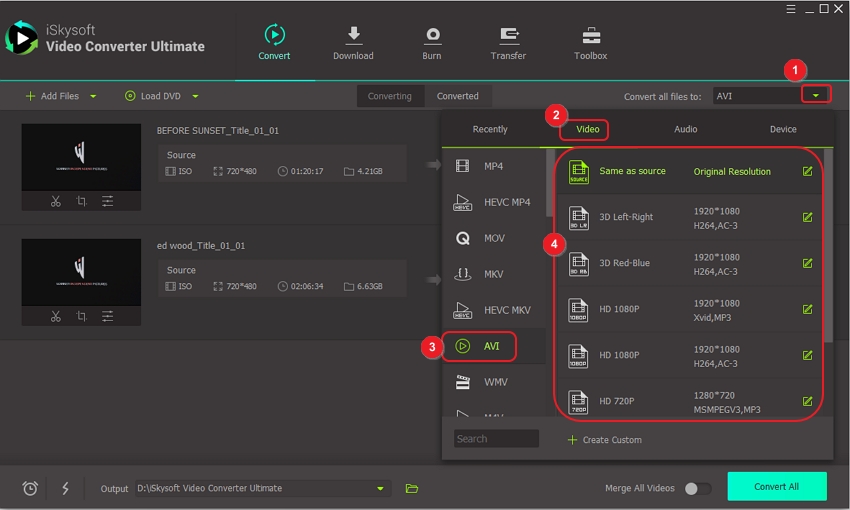Click the preset list scrollbar
The width and height of the screenshot is (850, 510).
pyautogui.click(x=828, y=246)
